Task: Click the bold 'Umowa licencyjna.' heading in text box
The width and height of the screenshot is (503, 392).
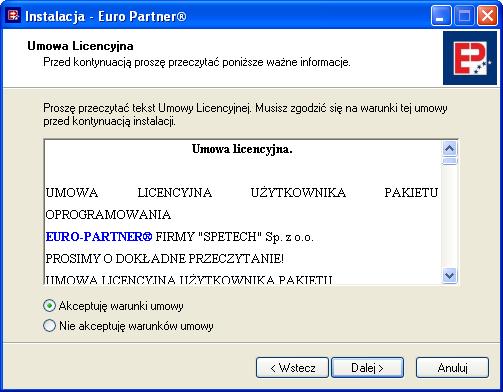Action: click(x=242, y=149)
